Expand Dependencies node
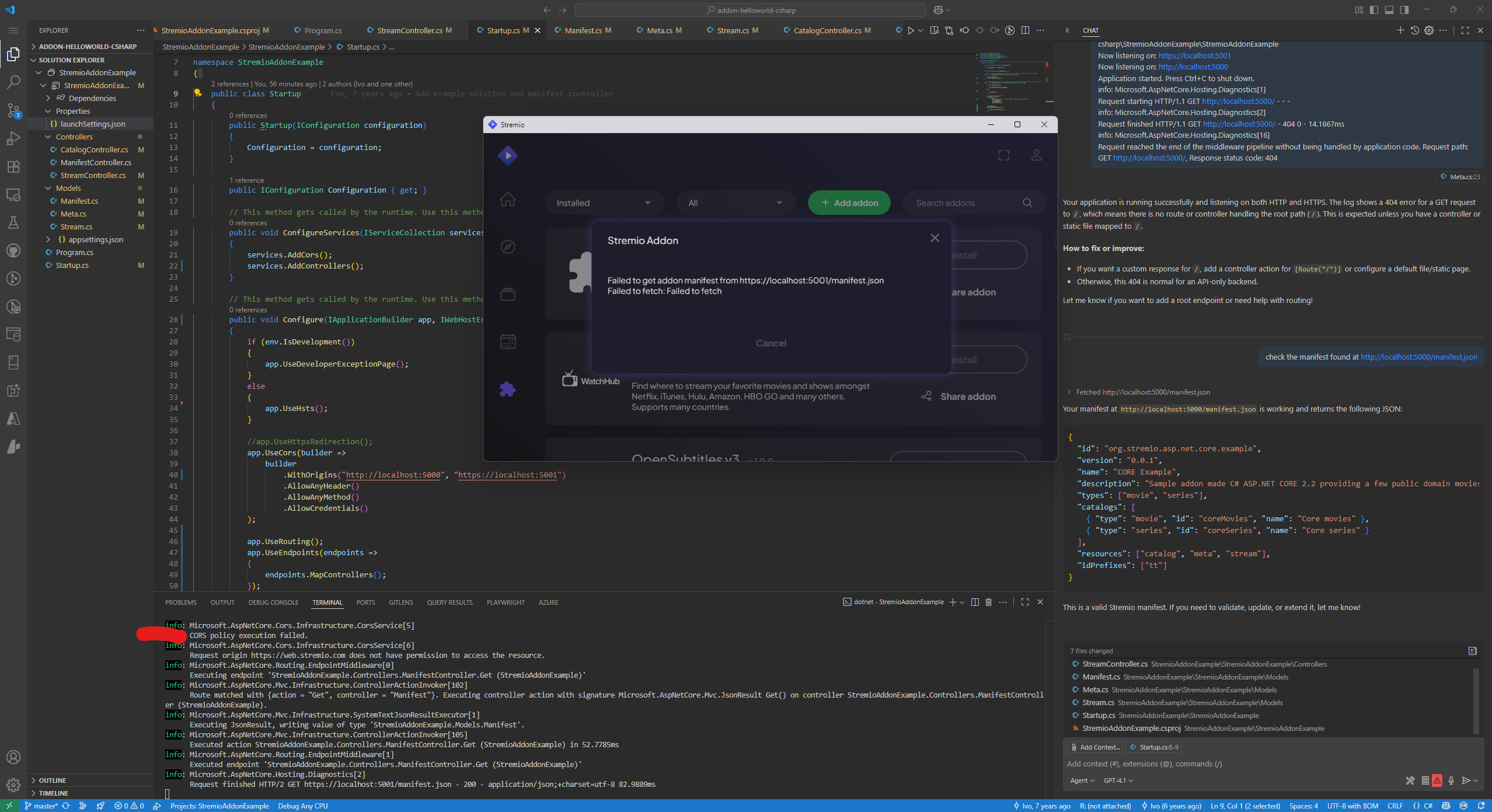 [48, 98]
